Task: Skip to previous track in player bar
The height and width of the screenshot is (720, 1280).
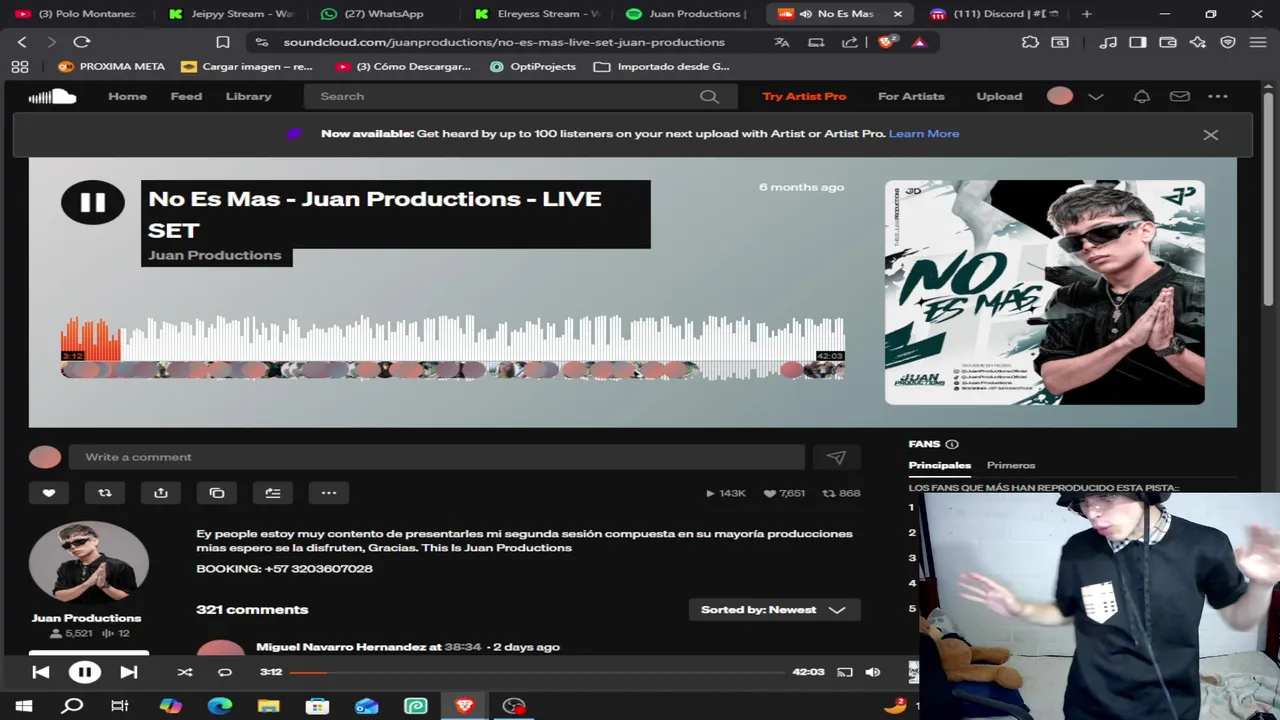Action: 41,672
